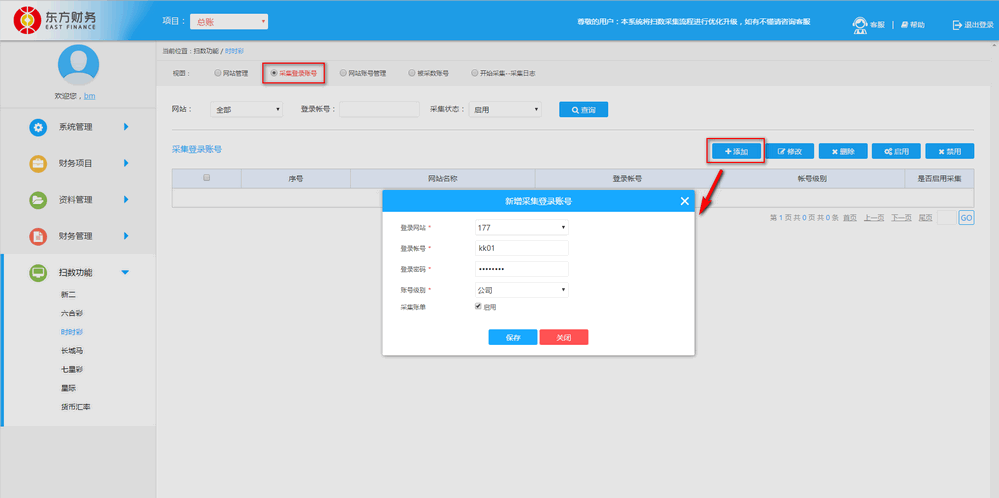999x498 pixels.
Task: Click the 系统管理 gear icon
Action: click(x=38, y=127)
